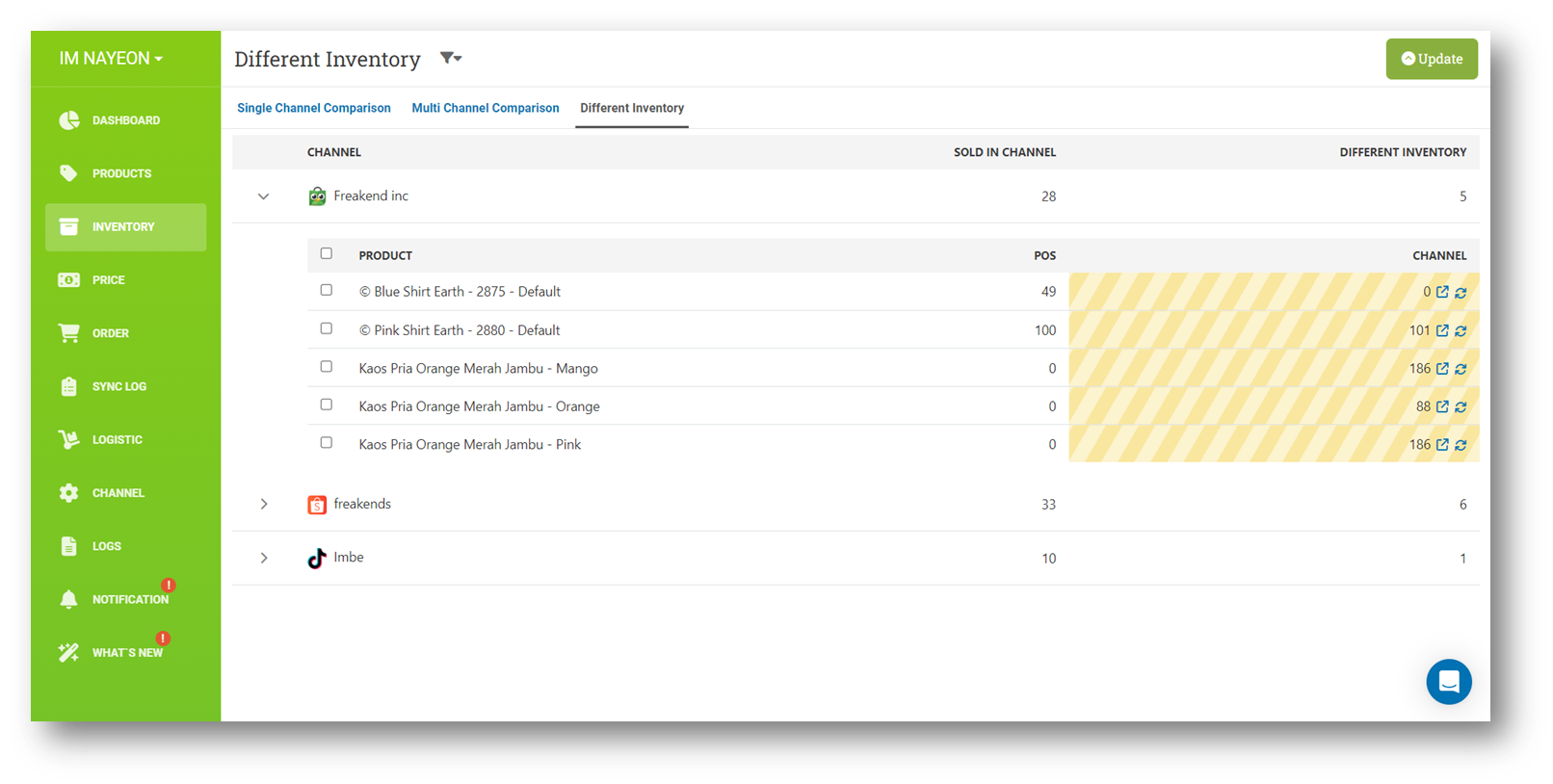Click the freakends Shopee logo
The image size is (1553, 784).
317,505
